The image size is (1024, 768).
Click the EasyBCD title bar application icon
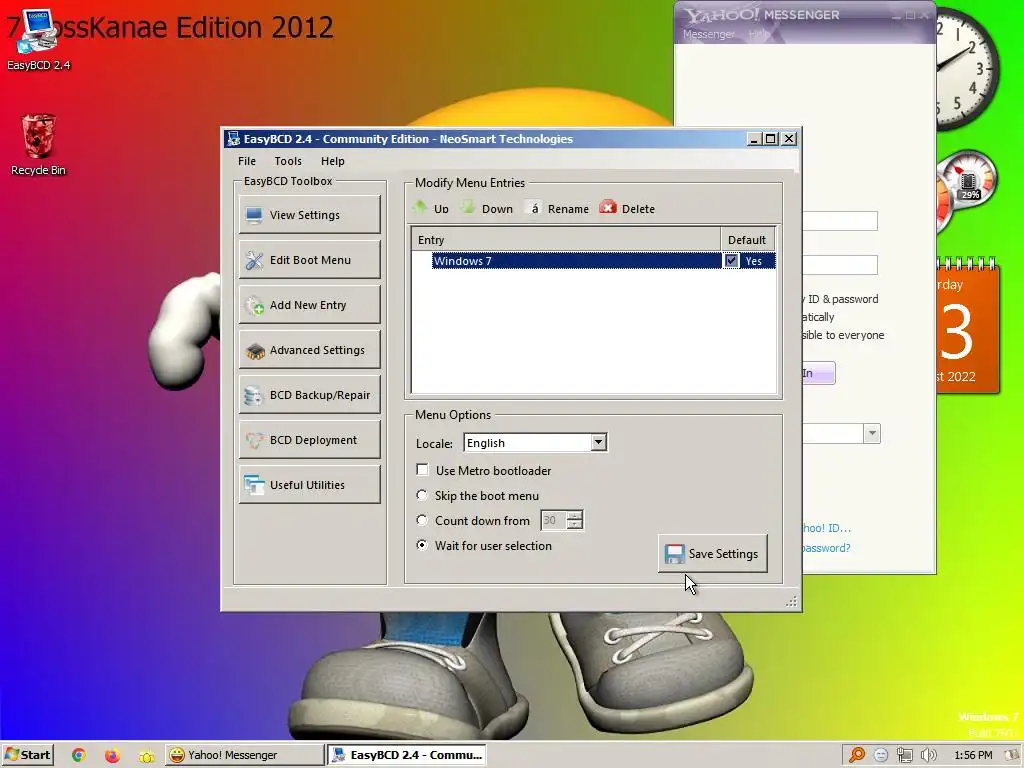tap(233, 138)
